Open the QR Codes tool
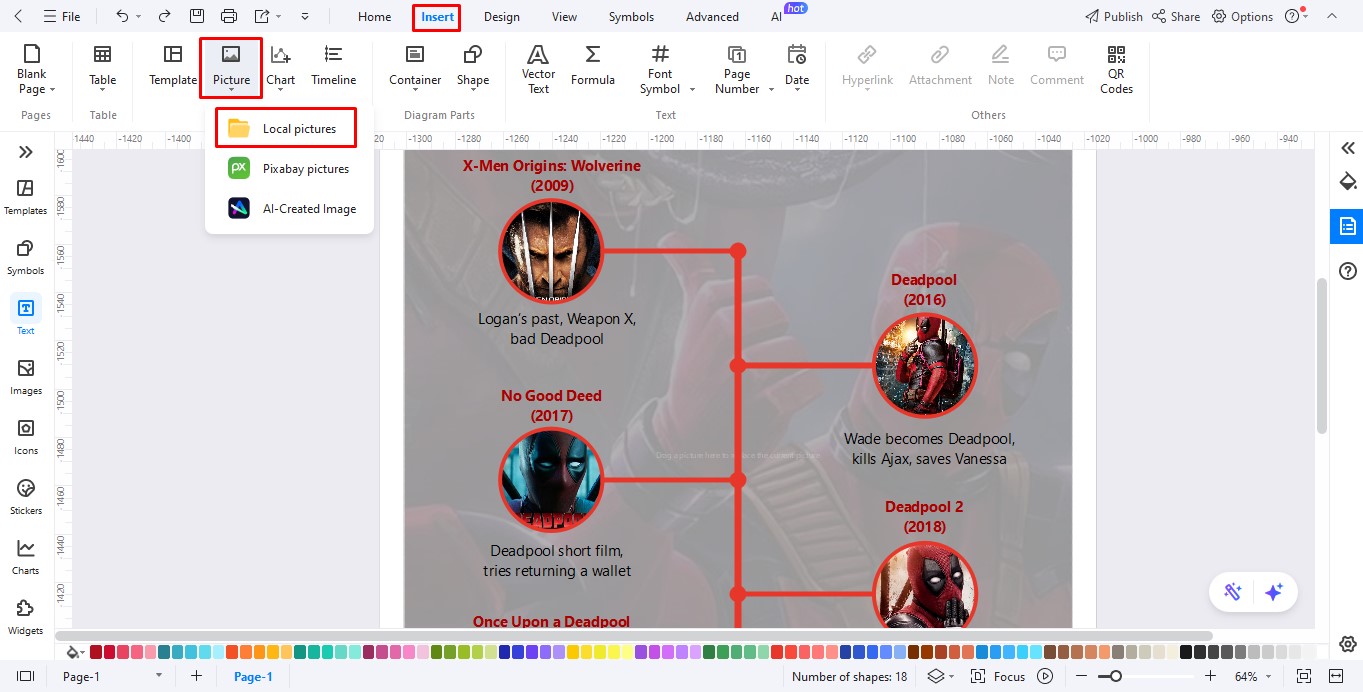Screen dimensions: 1363x692 click(x=1116, y=69)
